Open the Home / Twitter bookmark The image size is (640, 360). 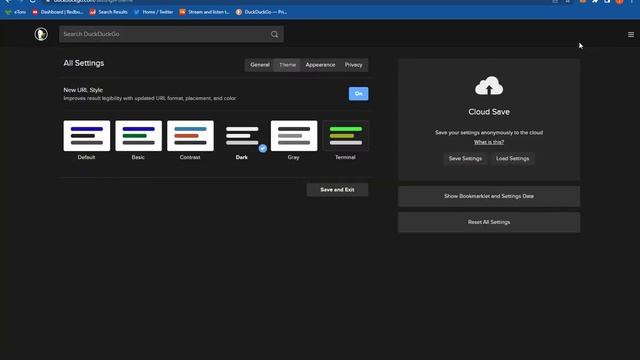click(x=154, y=12)
